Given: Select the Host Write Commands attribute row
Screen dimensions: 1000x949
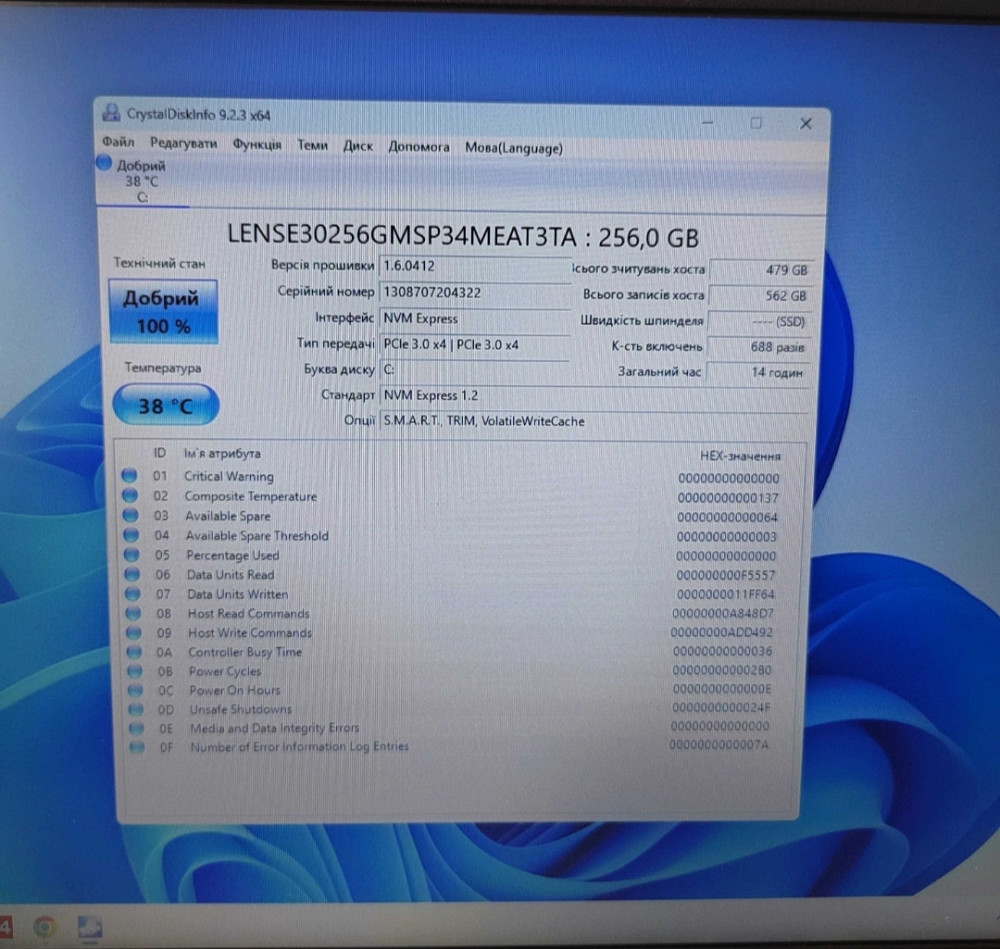Looking at the screenshot, I should point(249,632).
